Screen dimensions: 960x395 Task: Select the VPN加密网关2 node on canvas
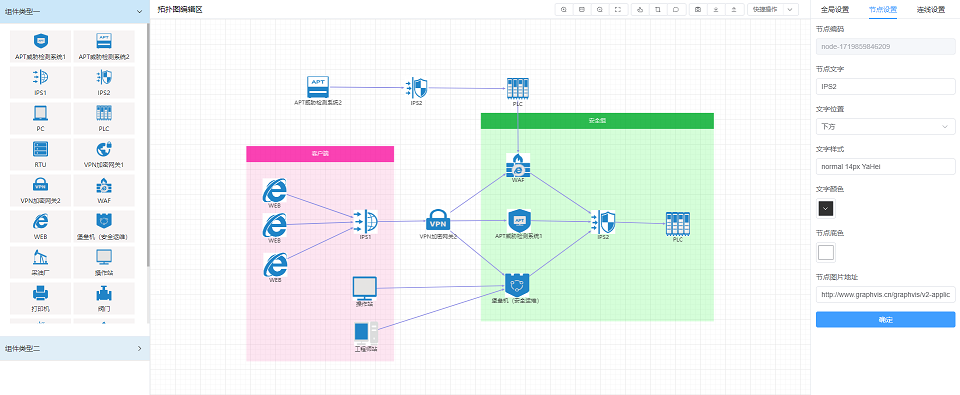pos(438,221)
